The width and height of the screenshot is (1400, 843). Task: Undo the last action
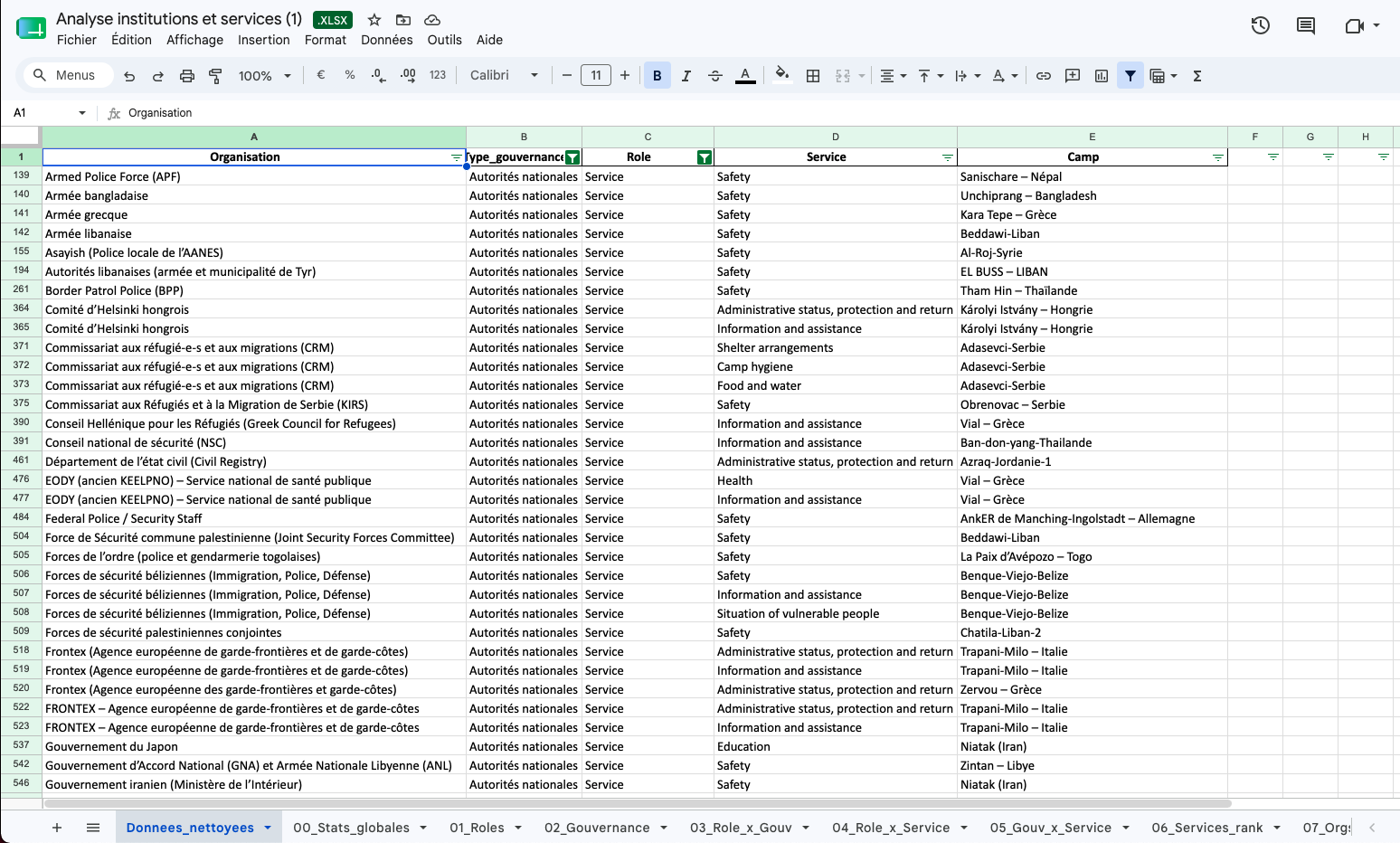[129, 76]
